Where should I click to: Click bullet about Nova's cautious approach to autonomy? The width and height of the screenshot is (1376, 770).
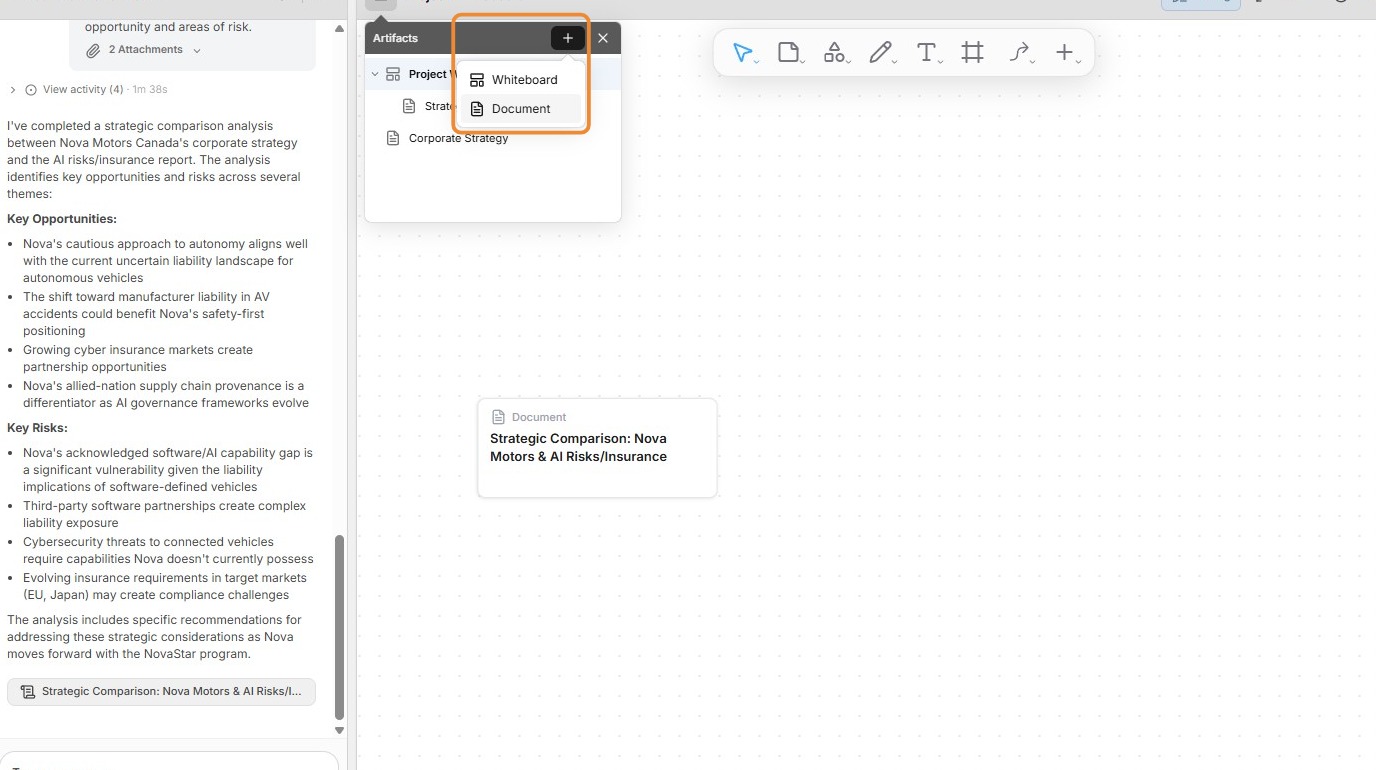click(x=167, y=261)
